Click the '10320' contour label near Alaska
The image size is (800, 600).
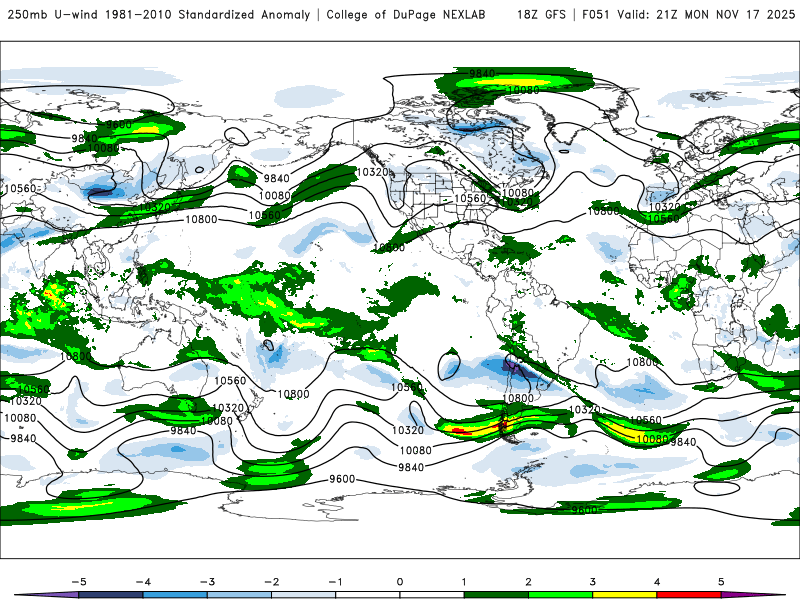pos(372,172)
